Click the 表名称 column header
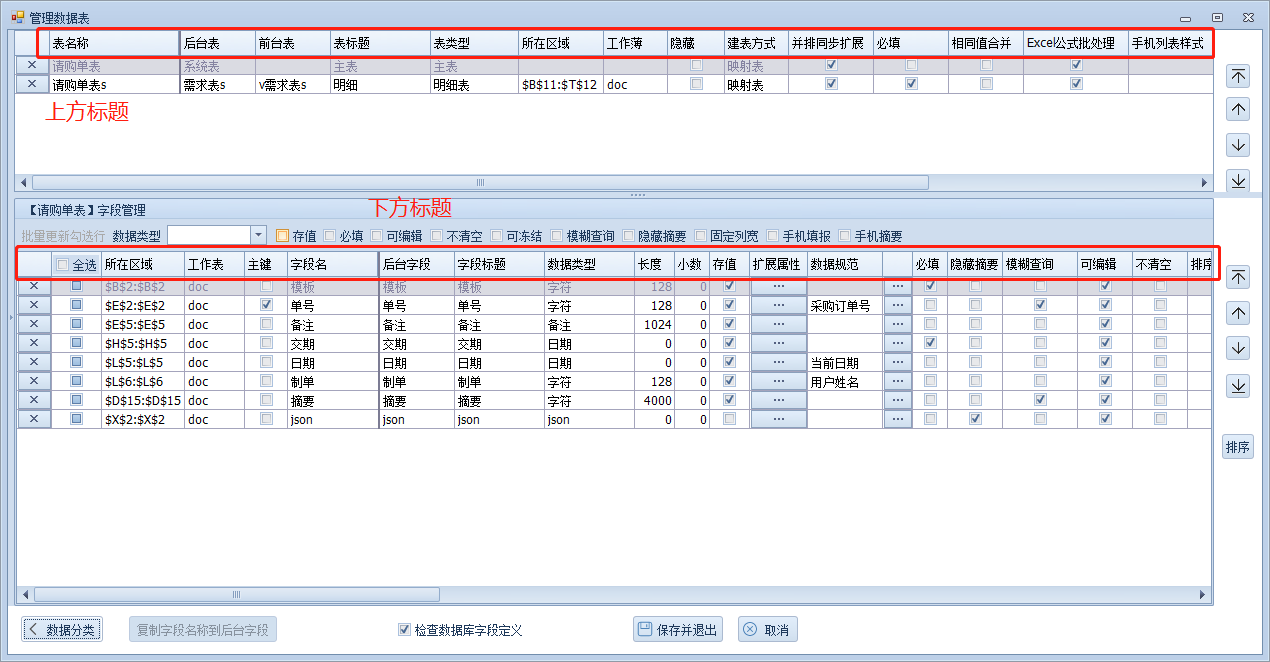 pyautogui.click(x=113, y=44)
